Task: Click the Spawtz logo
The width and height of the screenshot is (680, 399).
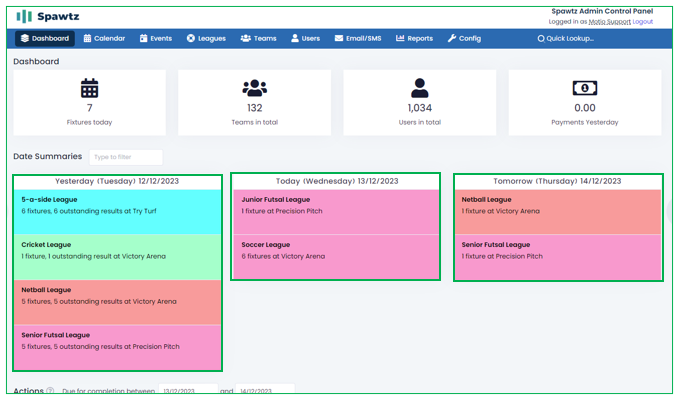Action: click(x=48, y=16)
